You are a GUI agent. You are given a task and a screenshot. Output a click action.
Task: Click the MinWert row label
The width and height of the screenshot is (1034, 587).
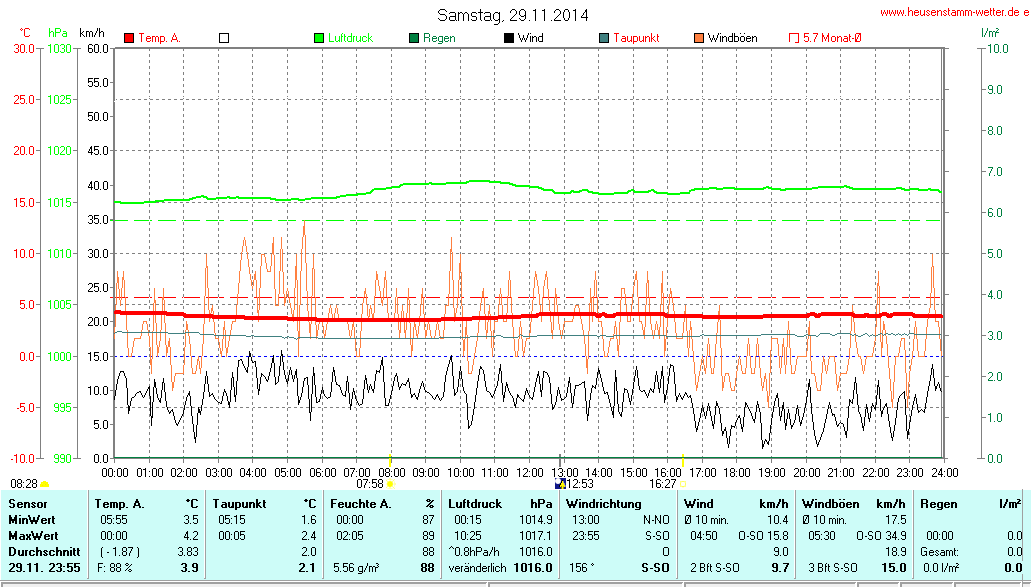pos(32,520)
